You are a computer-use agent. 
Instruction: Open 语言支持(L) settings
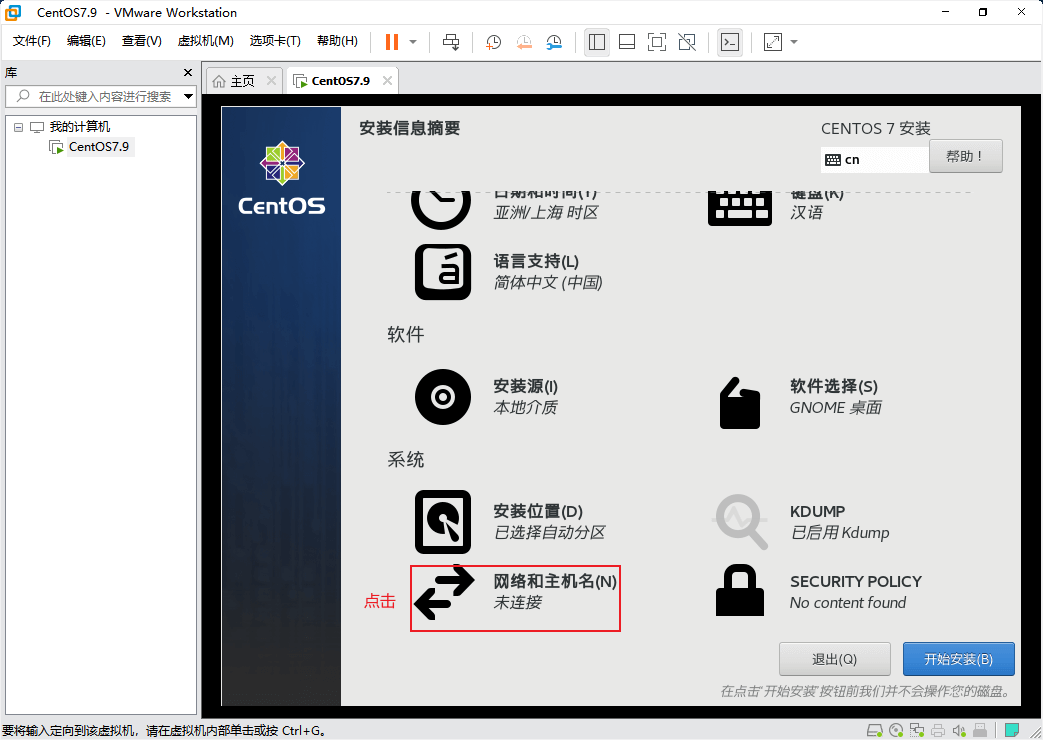[536, 261]
